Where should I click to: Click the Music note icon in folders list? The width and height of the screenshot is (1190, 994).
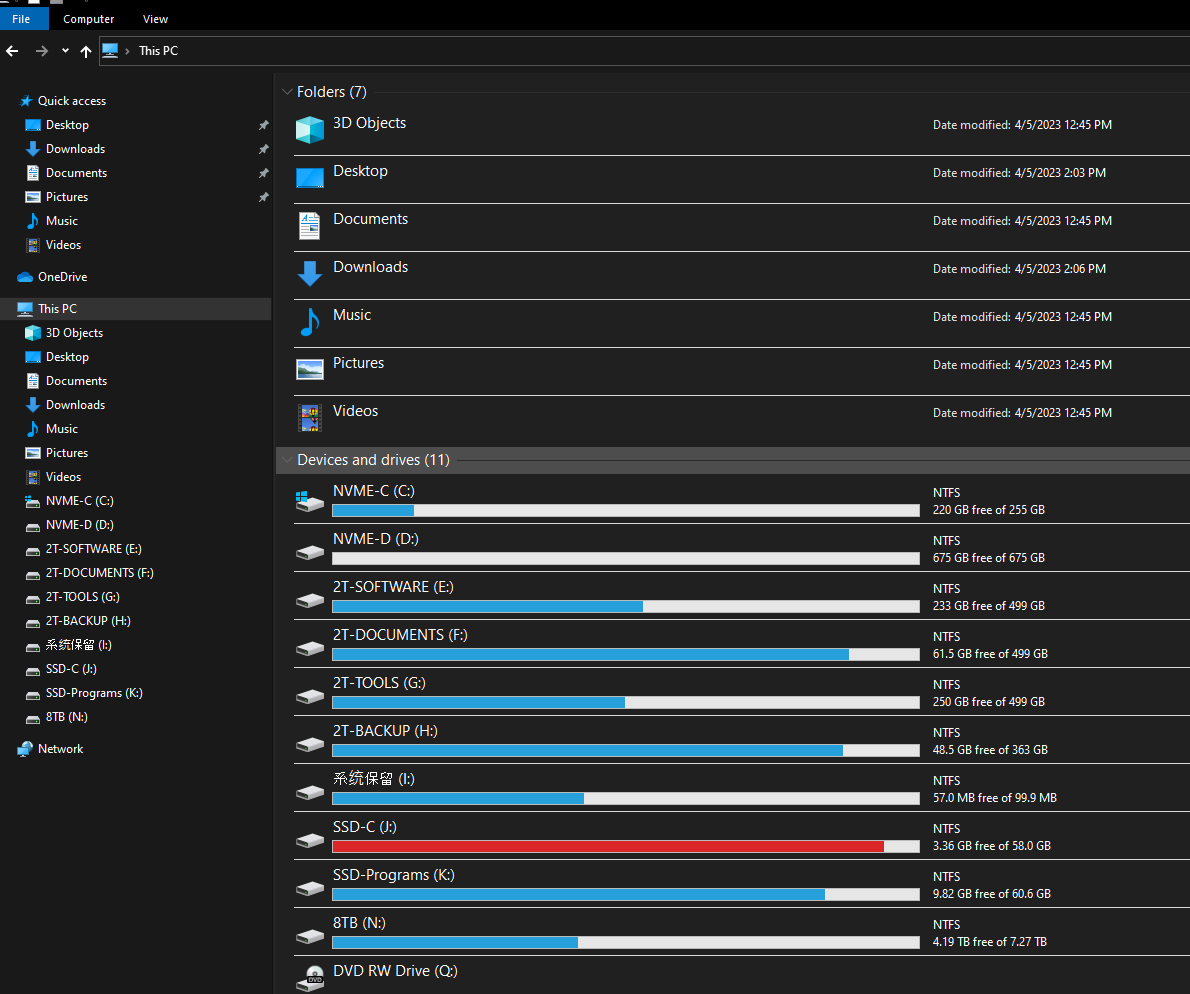click(310, 321)
